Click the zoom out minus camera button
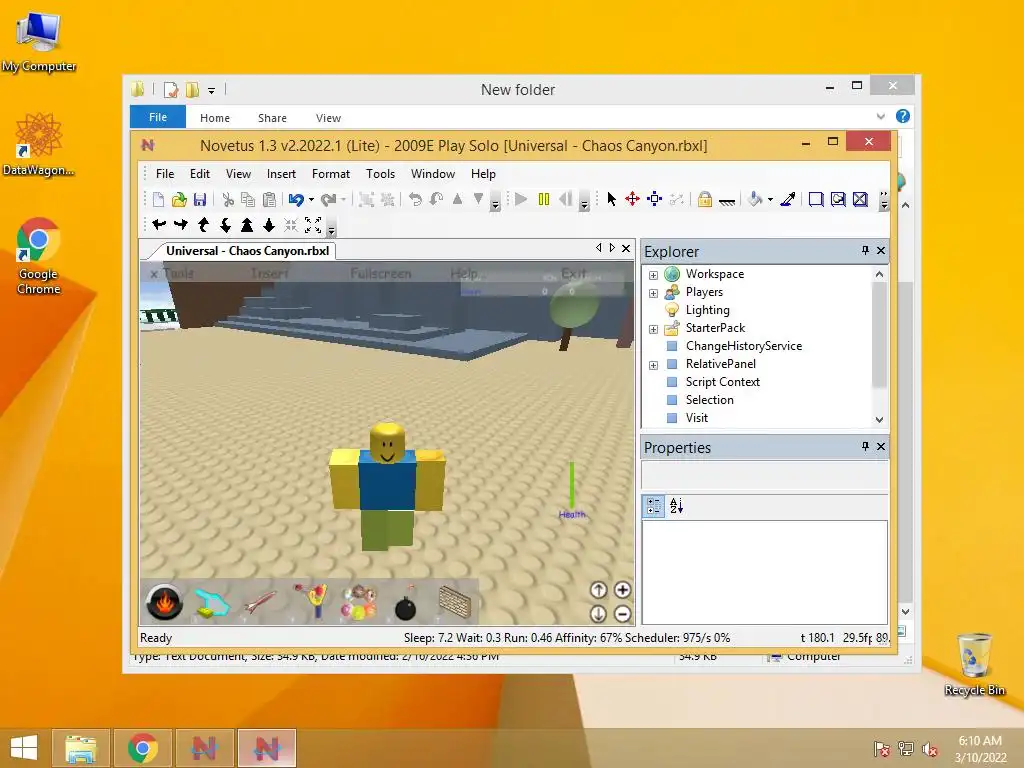1024x768 pixels. tap(622, 614)
